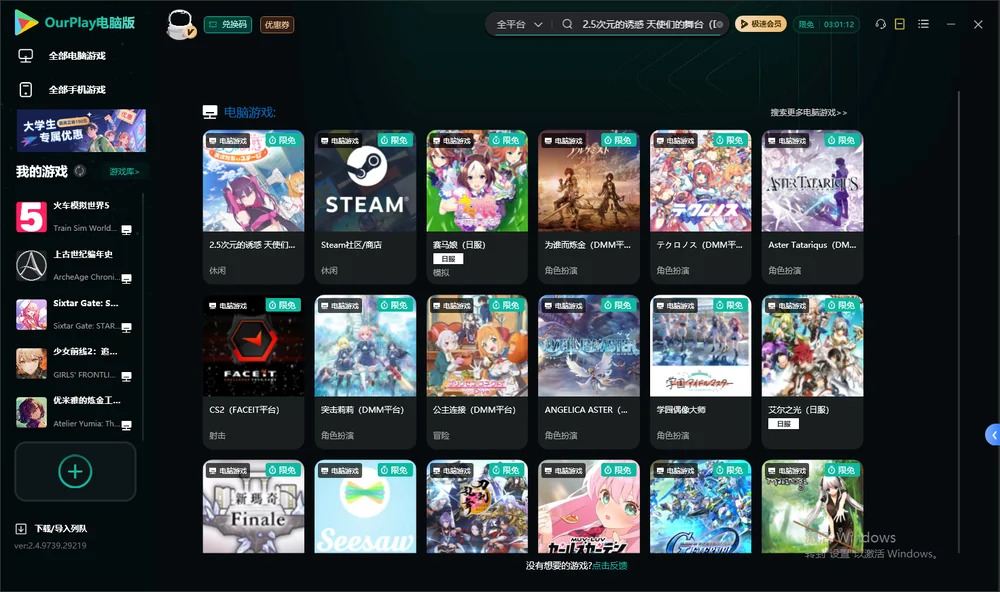This screenshot has height=592, width=1000.
Task: Click 搜索更多电脑游戏 link
Action: tap(808, 112)
